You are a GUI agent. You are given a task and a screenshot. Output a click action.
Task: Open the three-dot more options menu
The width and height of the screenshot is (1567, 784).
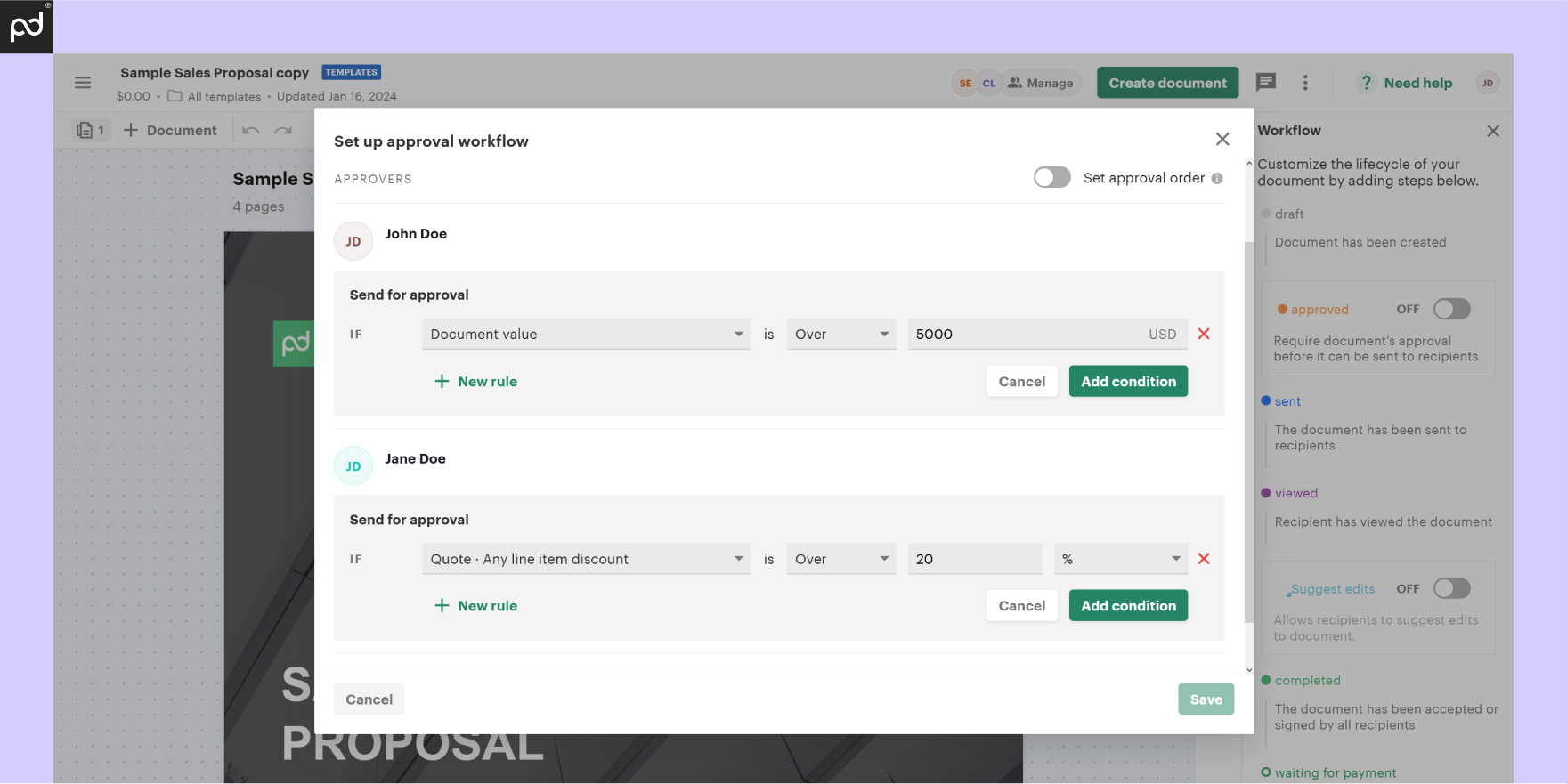(1305, 83)
